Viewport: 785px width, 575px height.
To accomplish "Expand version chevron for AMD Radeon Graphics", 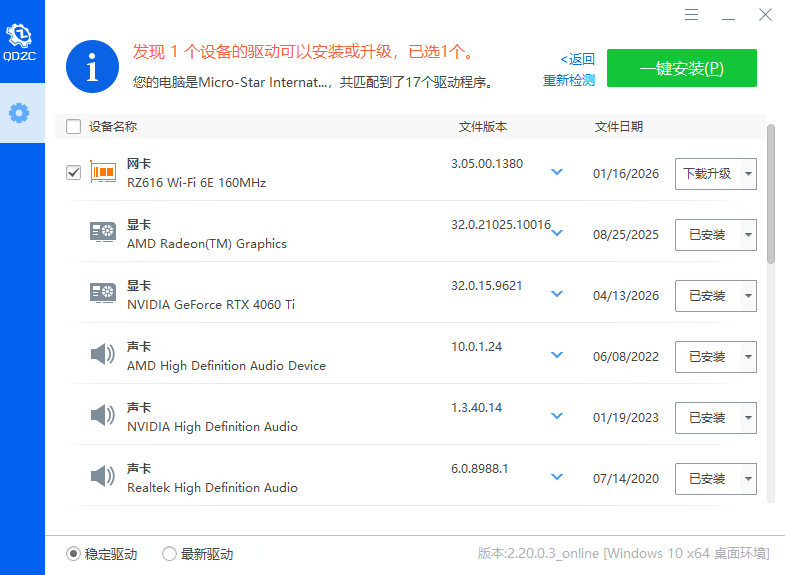I will click(x=557, y=233).
